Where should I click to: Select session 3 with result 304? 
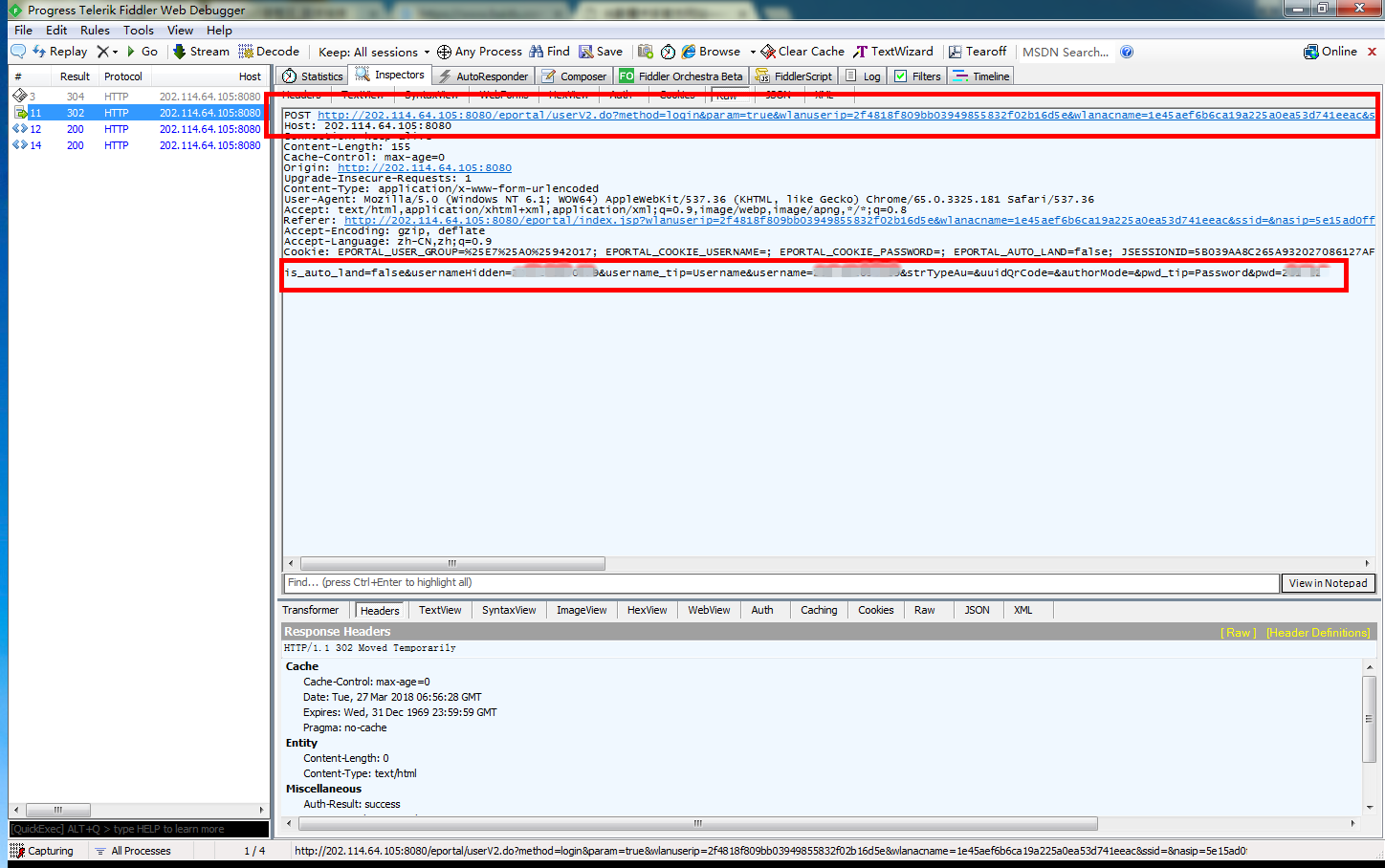point(137,97)
